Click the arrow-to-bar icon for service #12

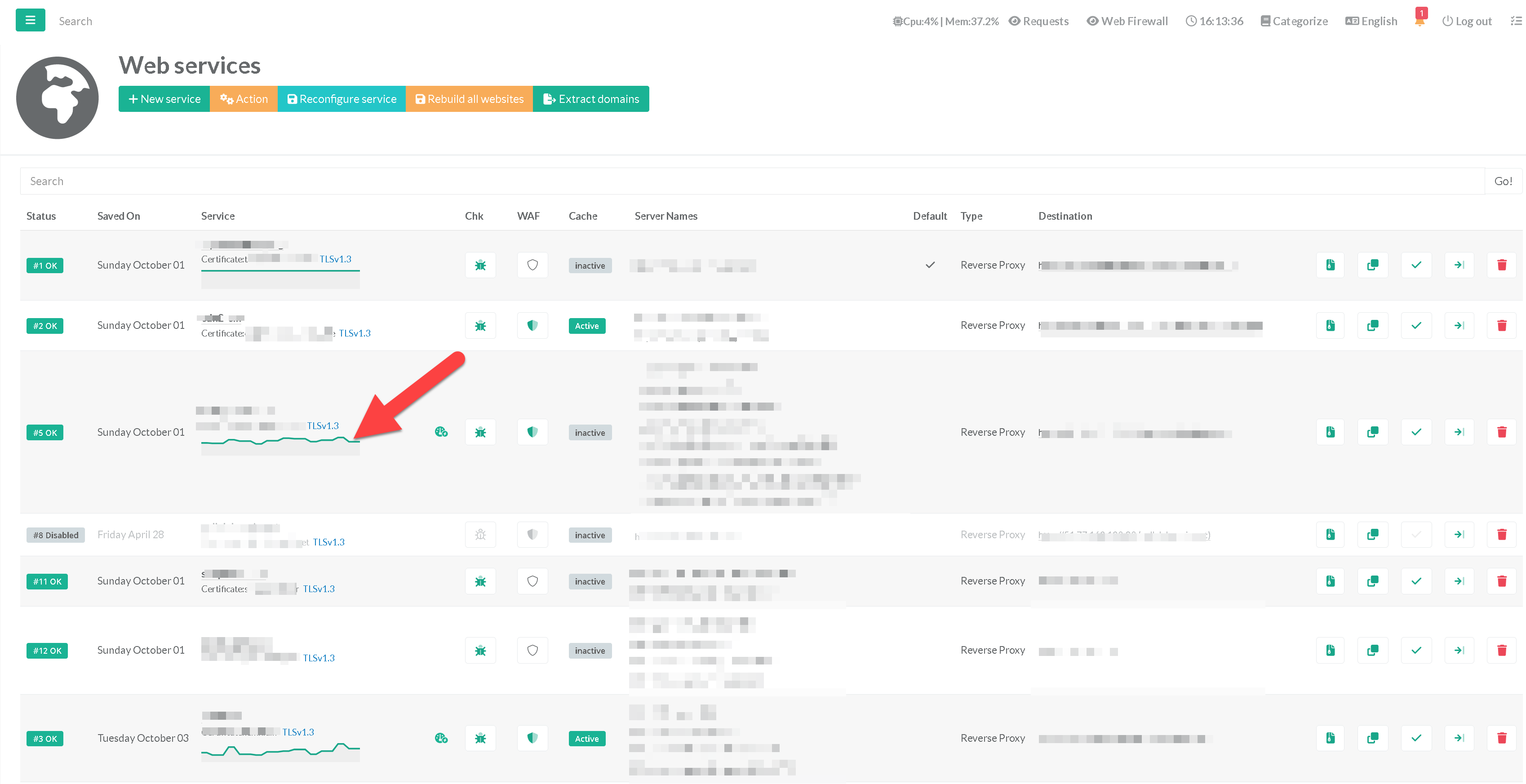pos(1459,650)
